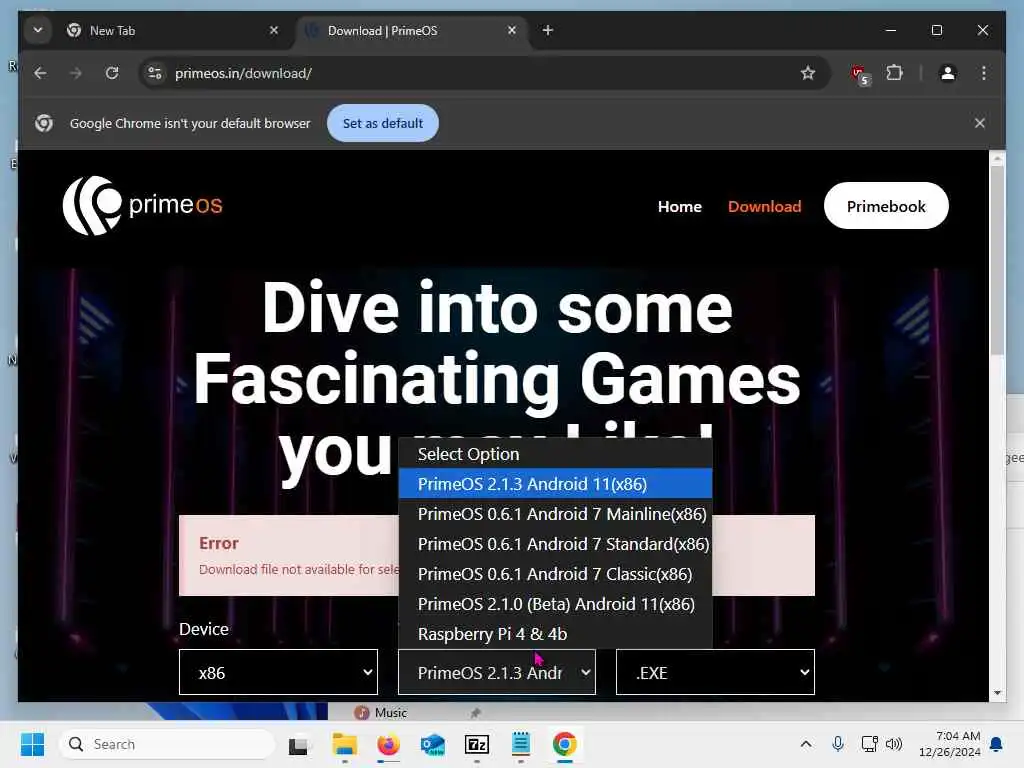Switch to the New Tab tab
The height and width of the screenshot is (768, 1024).
tap(171, 31)
